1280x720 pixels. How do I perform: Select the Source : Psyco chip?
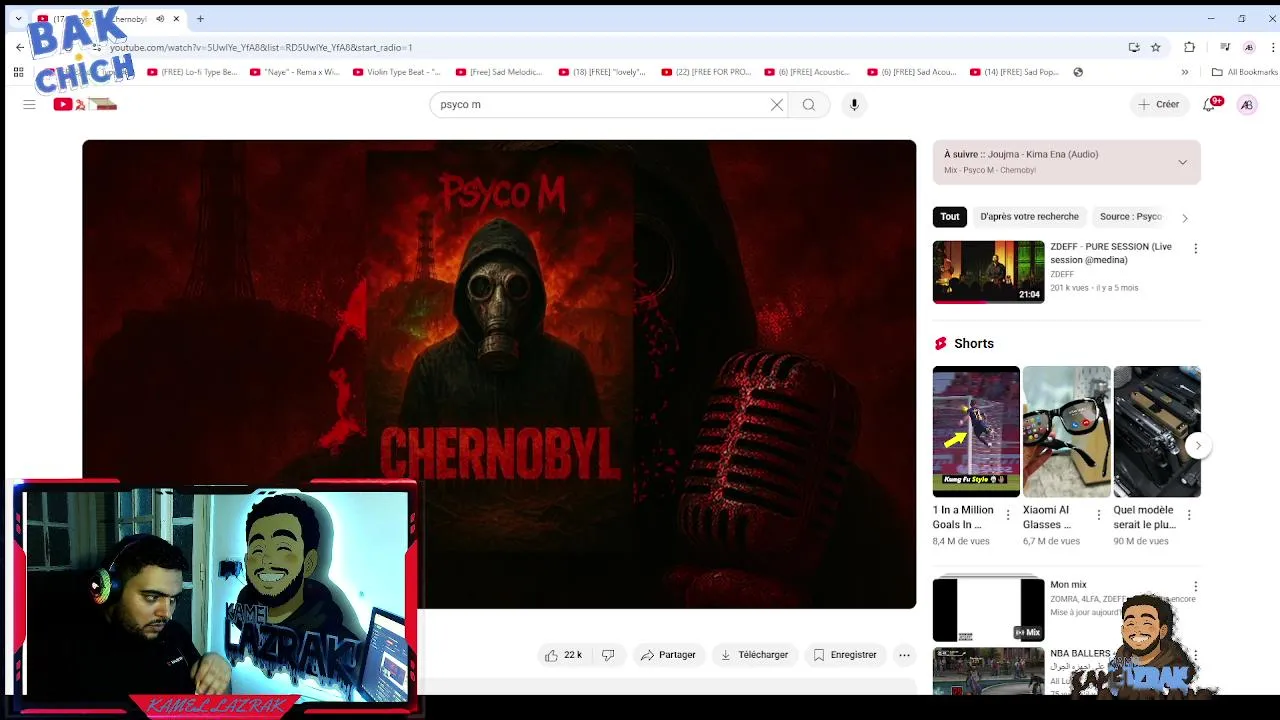click(1130, 216)
